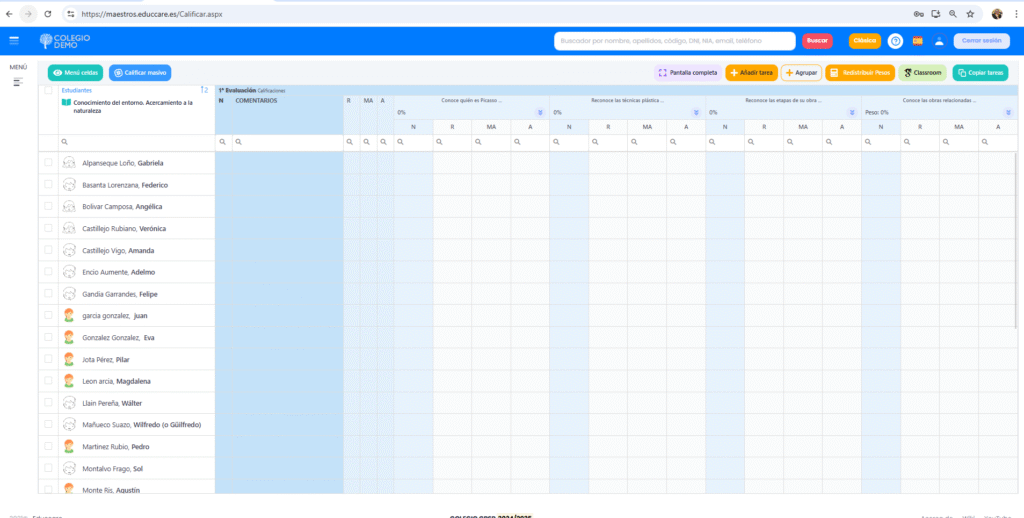The image size is (1024, 518).
Task: Tick the select-all students checkbox
Action: coord(48,90)
